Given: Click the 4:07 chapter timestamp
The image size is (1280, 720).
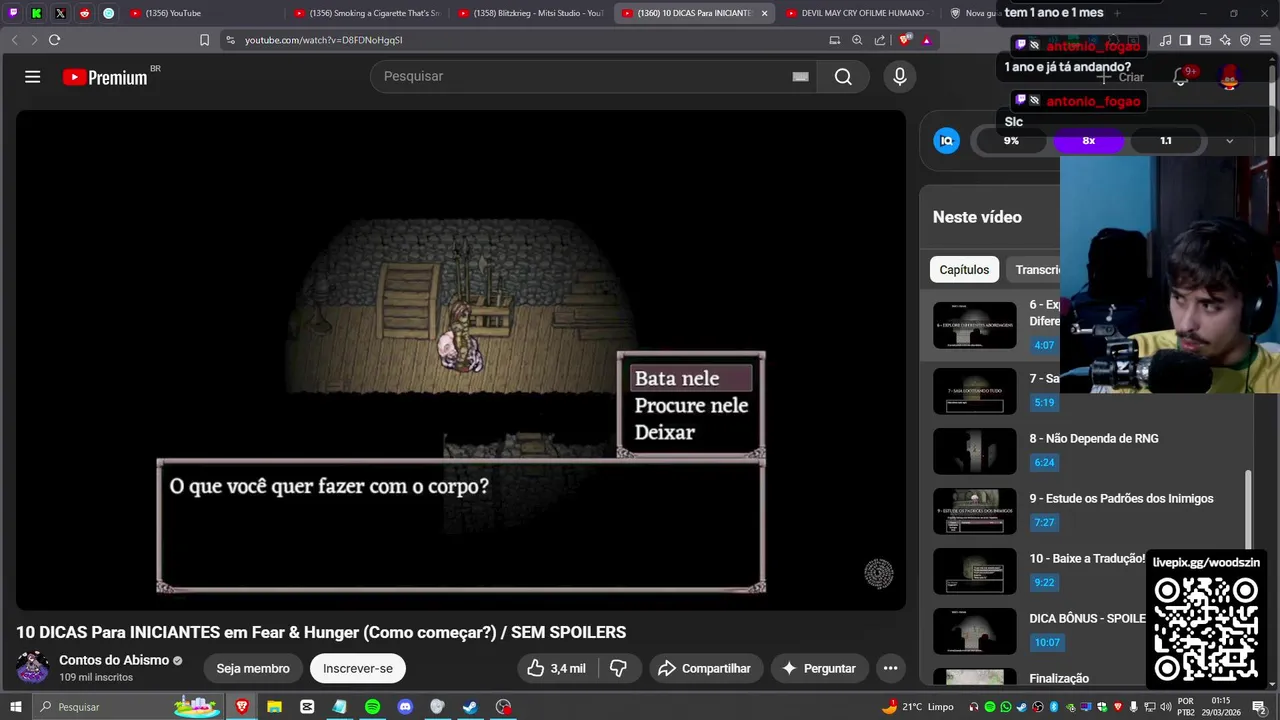Looking at the screenshot, I should 1044,345.
